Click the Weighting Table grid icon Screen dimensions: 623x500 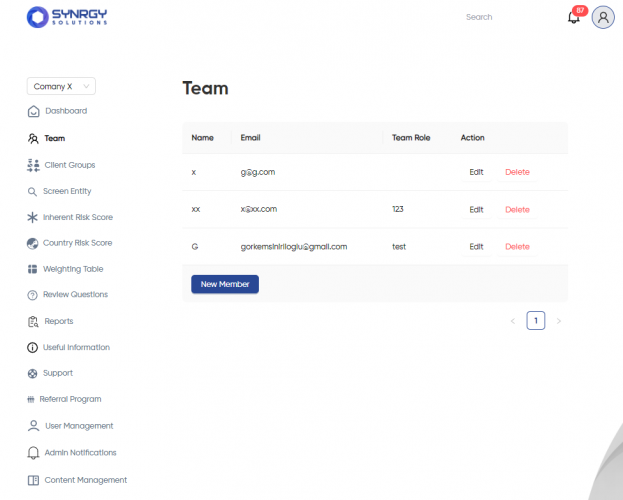(x=32, y=269)
